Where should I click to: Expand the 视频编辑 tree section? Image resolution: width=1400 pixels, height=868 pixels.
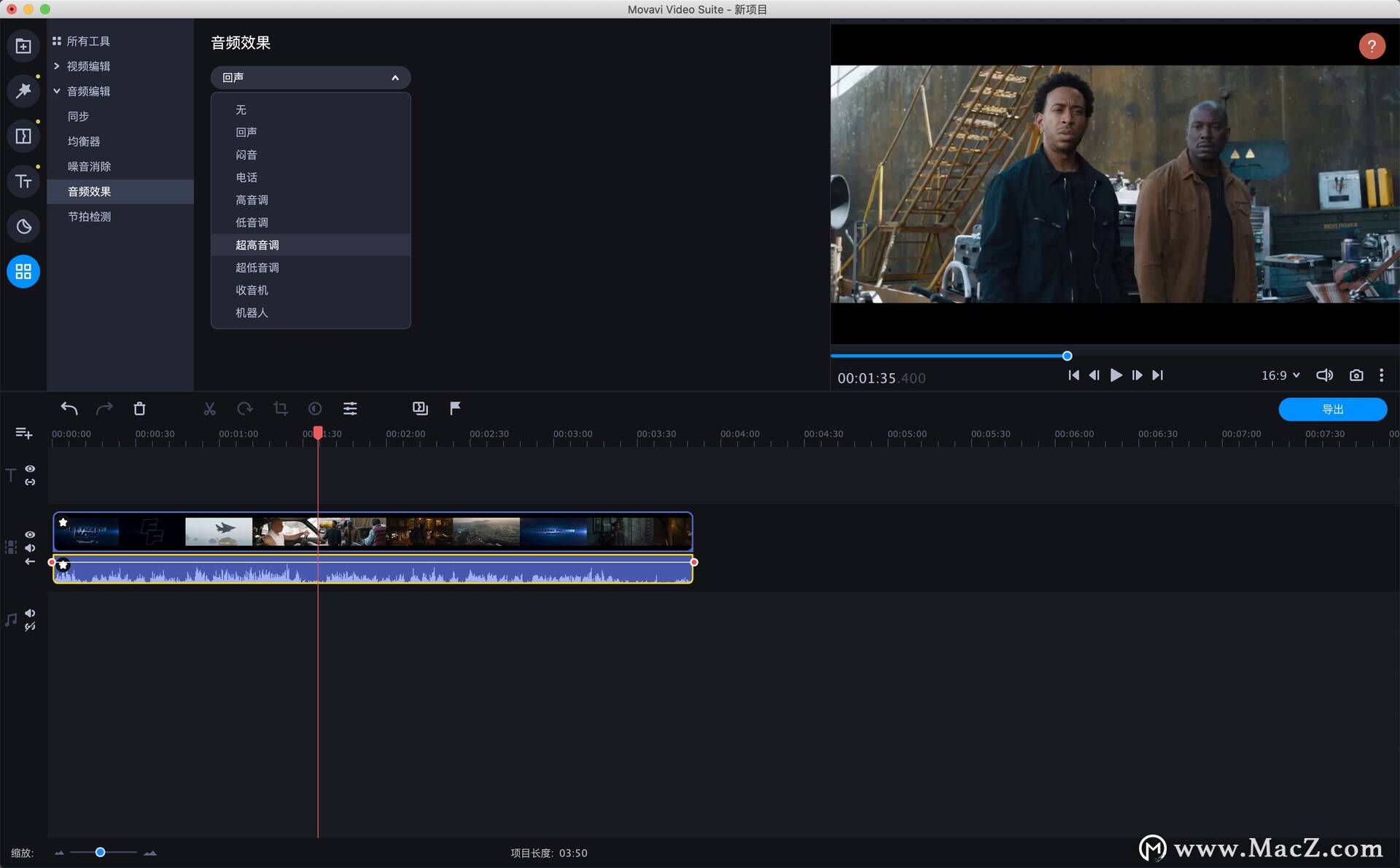pos(56,66)
